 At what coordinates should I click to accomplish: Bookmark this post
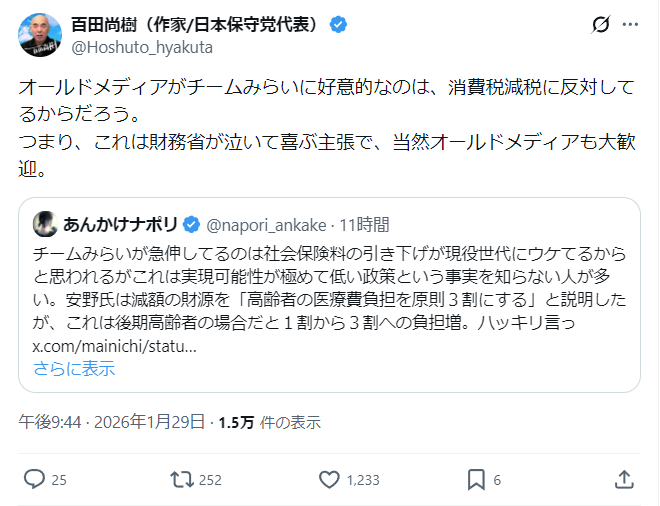click(x=476, y=479)
